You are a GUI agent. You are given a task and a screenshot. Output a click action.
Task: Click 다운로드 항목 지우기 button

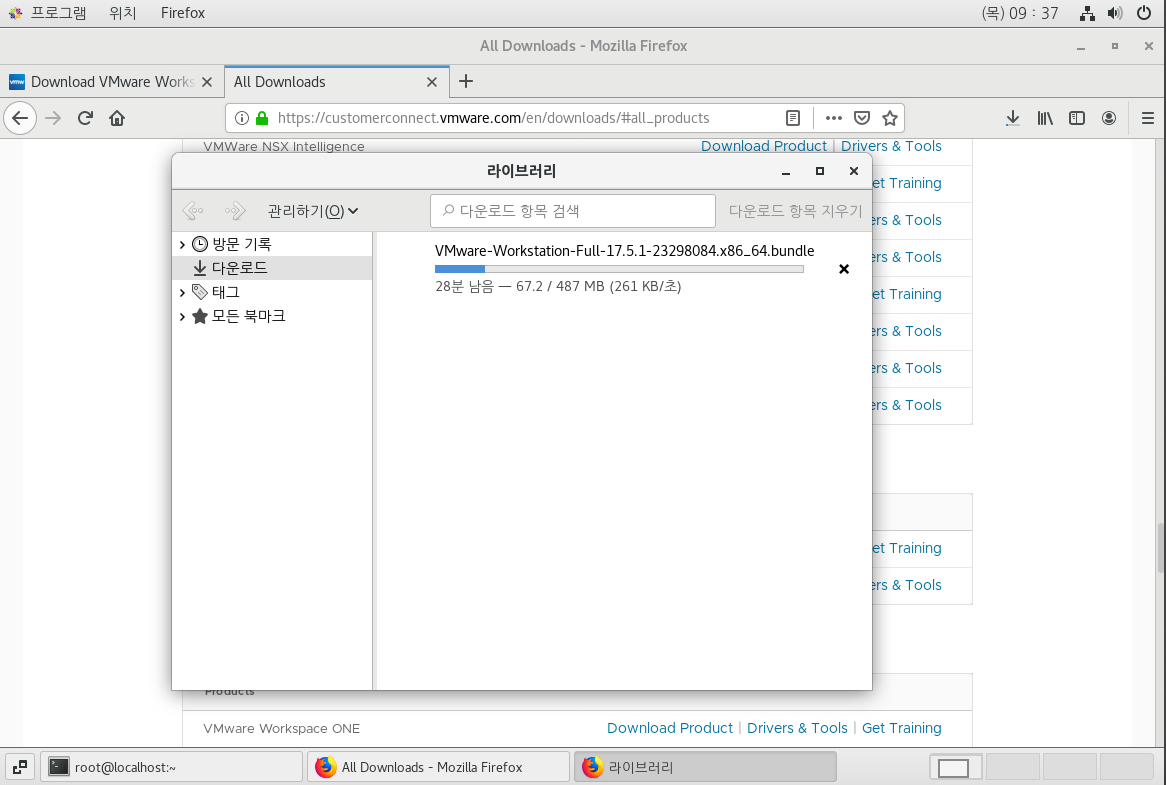(x=795, y=211)
